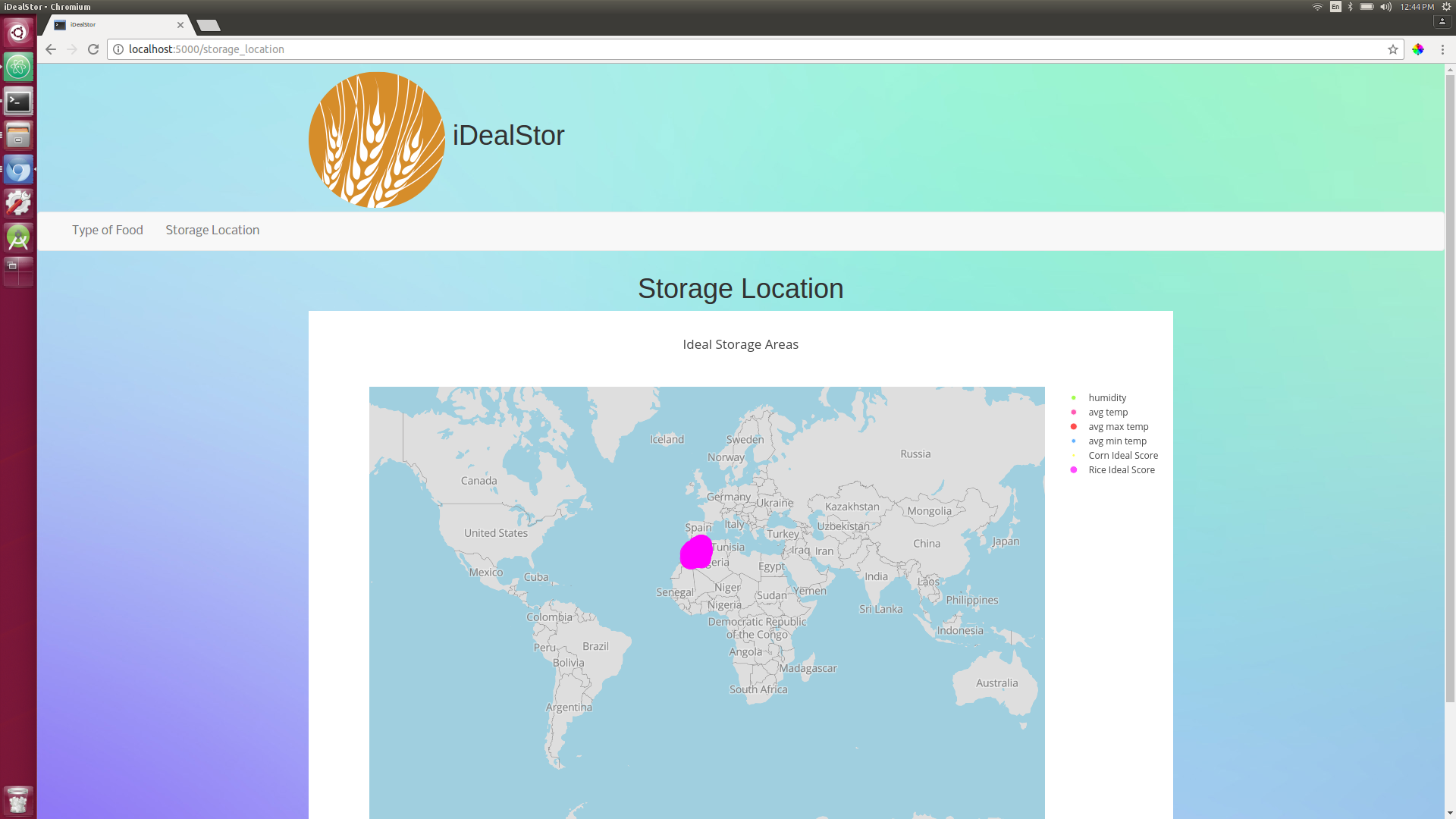
Task: Open the Trash in launcher
Action: coord(18,800)
